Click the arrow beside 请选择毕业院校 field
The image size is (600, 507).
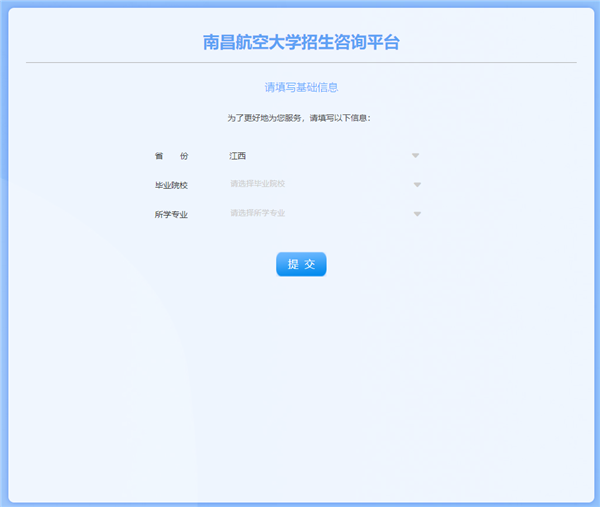[417, 185]
